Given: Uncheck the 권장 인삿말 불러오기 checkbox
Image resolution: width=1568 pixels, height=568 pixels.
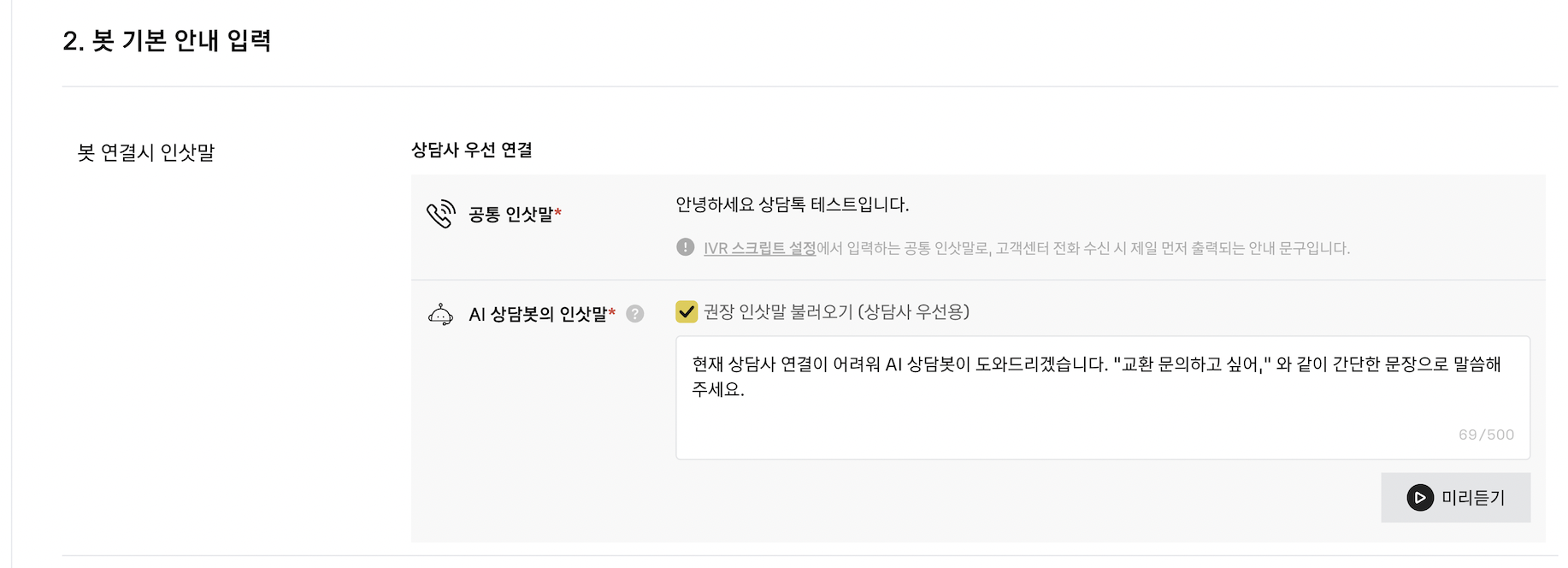Looking at the screenshot, I should click(687, 311).
